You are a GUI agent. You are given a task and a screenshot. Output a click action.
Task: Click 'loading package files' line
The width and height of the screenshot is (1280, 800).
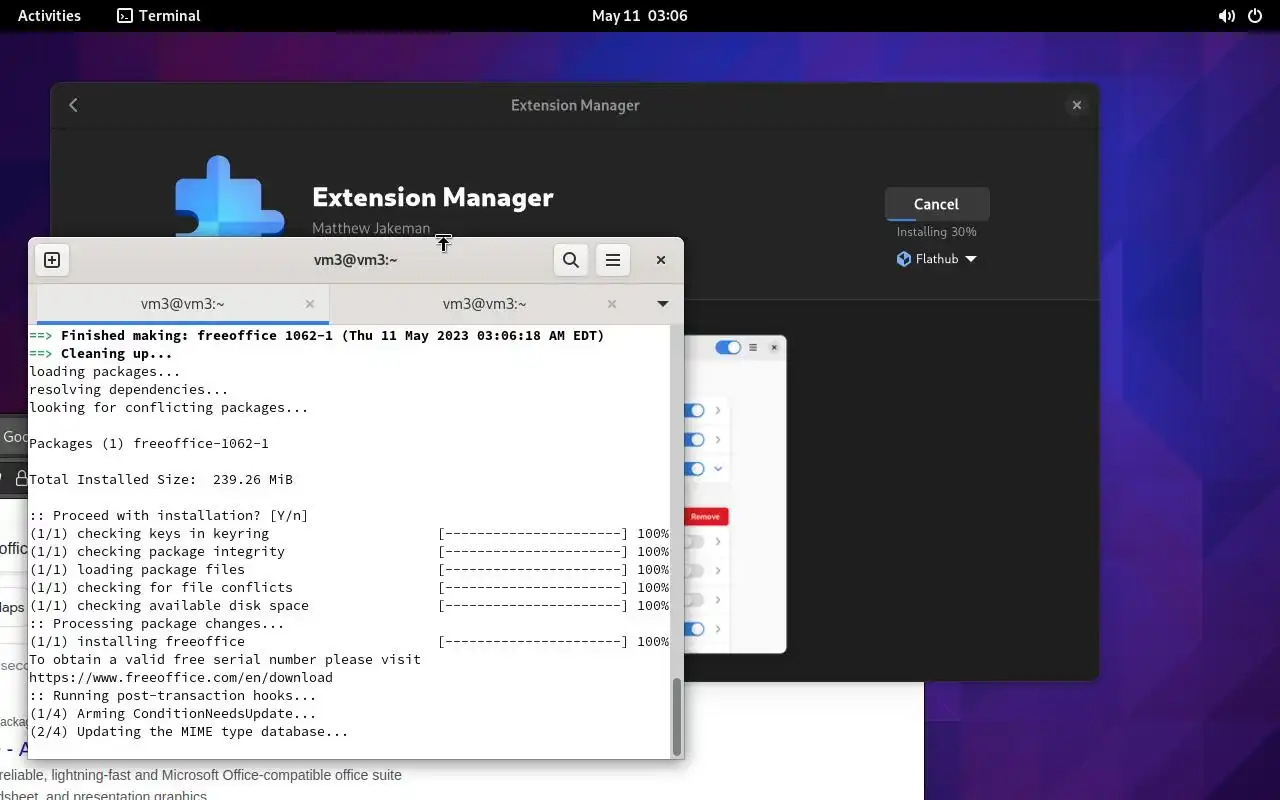349,569
